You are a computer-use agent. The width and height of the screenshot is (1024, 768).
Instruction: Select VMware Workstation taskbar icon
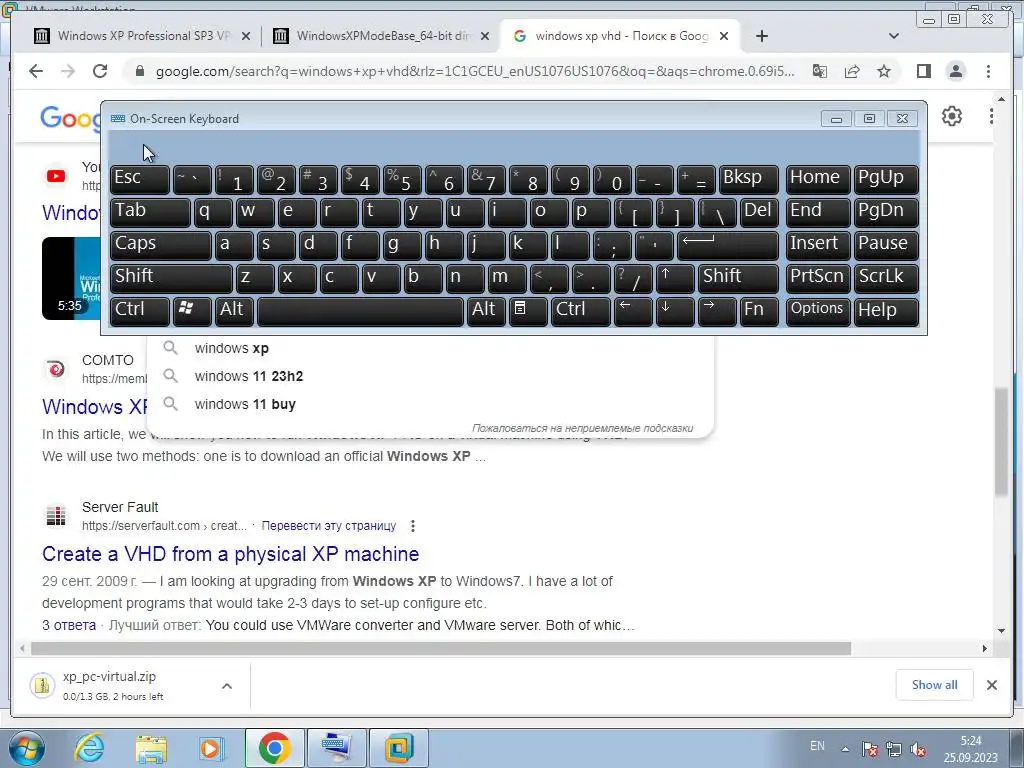pyautogui.click(x=399, y=748)
